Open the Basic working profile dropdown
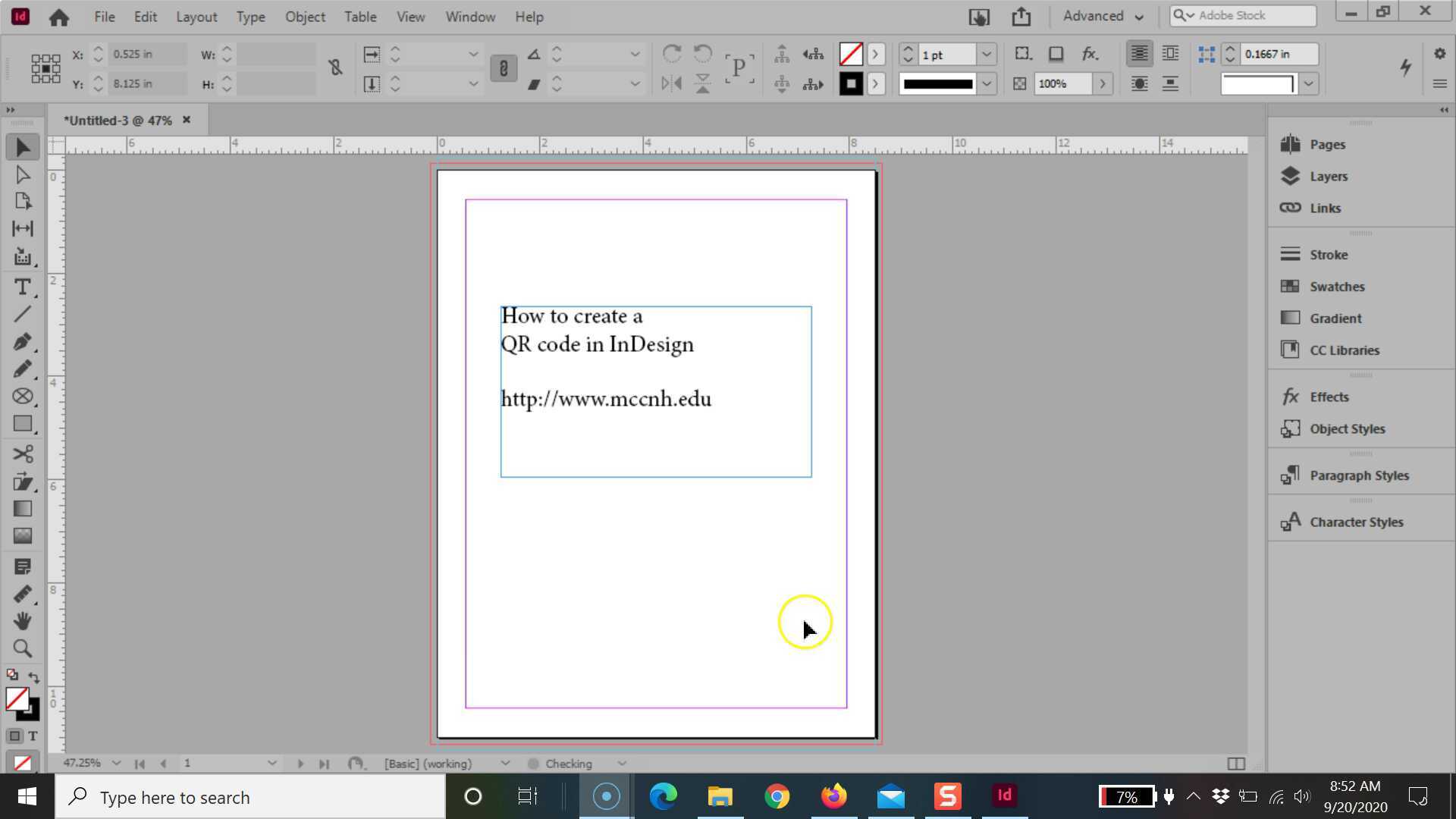 coord(505,763)
